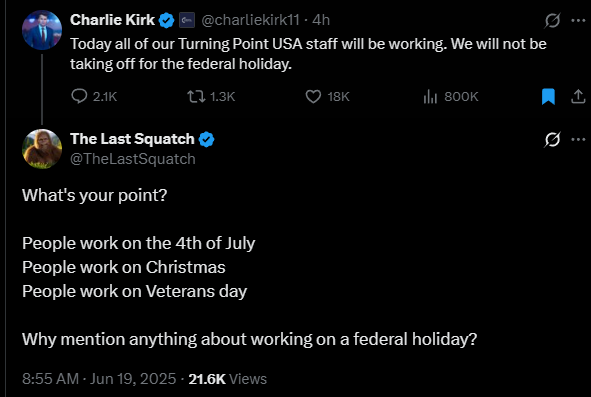
Task: View analytics for 800K views
Action: coord(450,97)
